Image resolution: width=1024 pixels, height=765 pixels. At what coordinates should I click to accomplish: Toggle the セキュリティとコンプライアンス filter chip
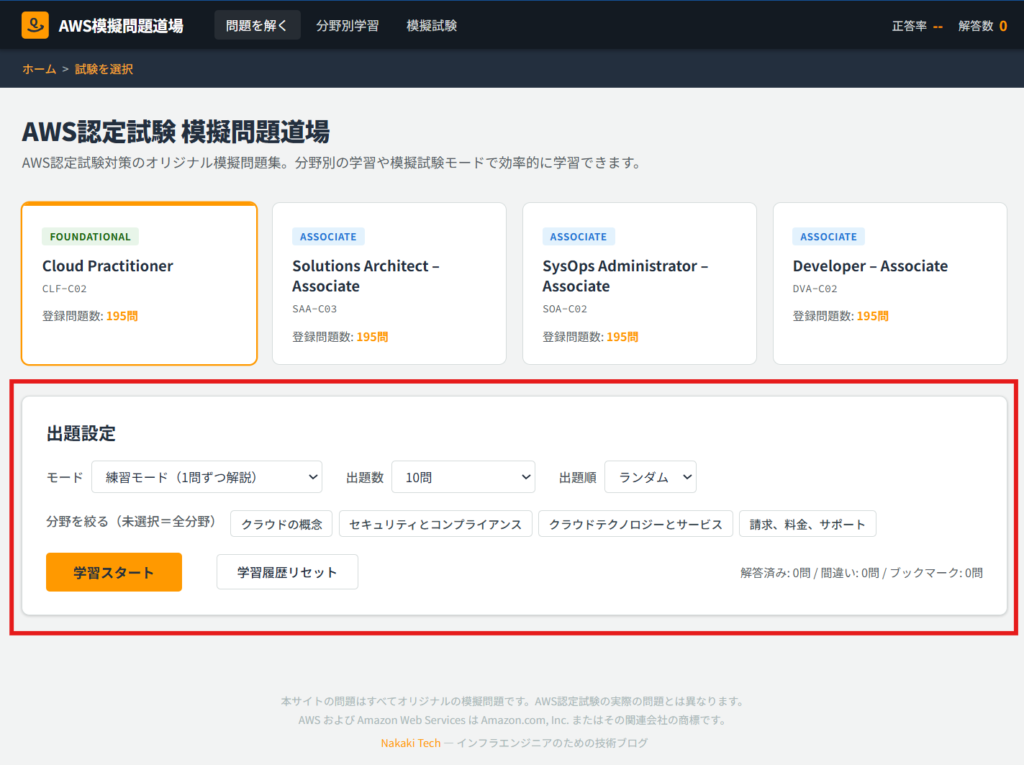435,524
